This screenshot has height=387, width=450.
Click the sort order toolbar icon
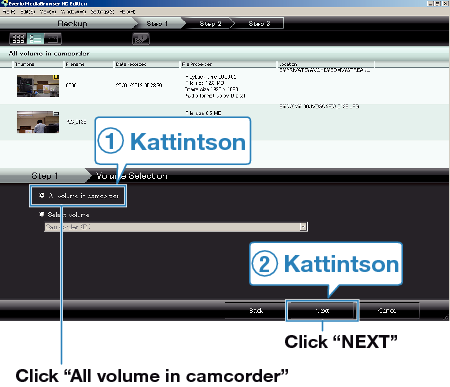141,39
